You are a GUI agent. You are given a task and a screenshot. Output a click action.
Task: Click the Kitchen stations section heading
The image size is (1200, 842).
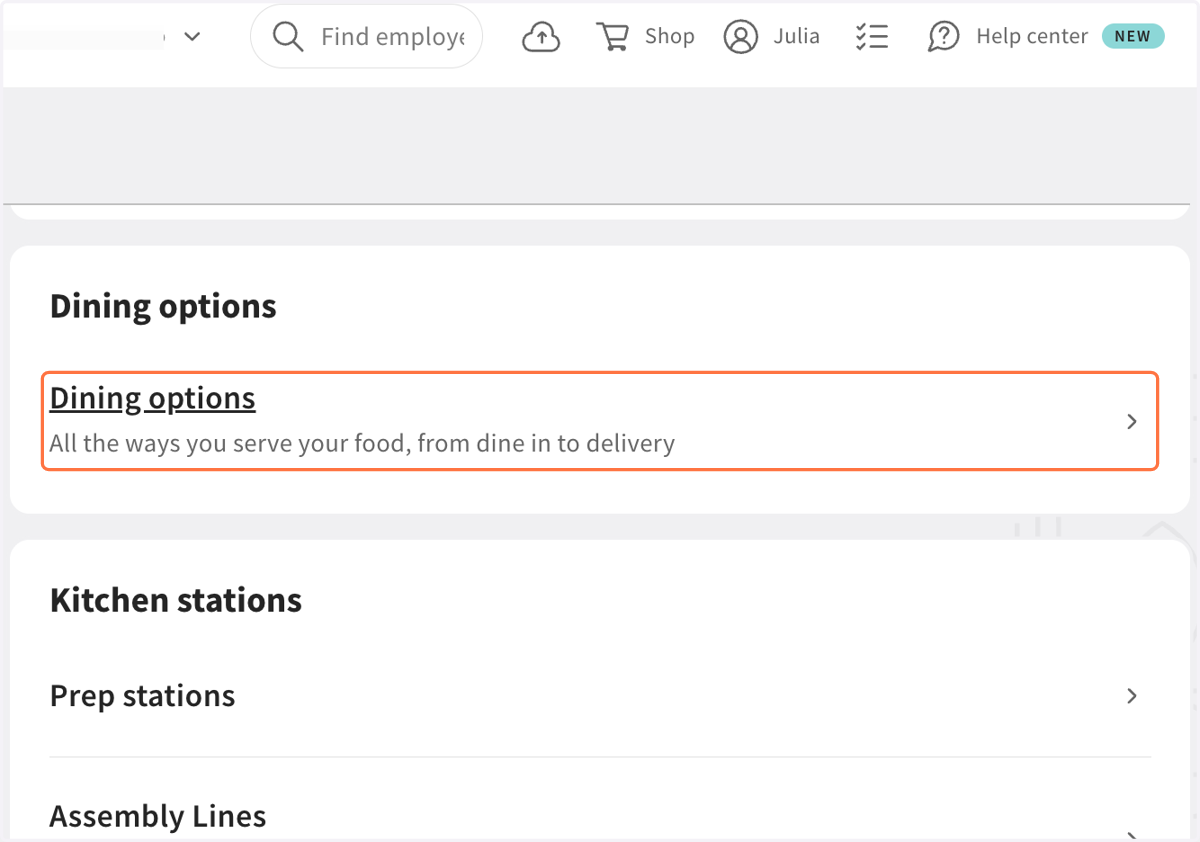click(x=176, y=600)
